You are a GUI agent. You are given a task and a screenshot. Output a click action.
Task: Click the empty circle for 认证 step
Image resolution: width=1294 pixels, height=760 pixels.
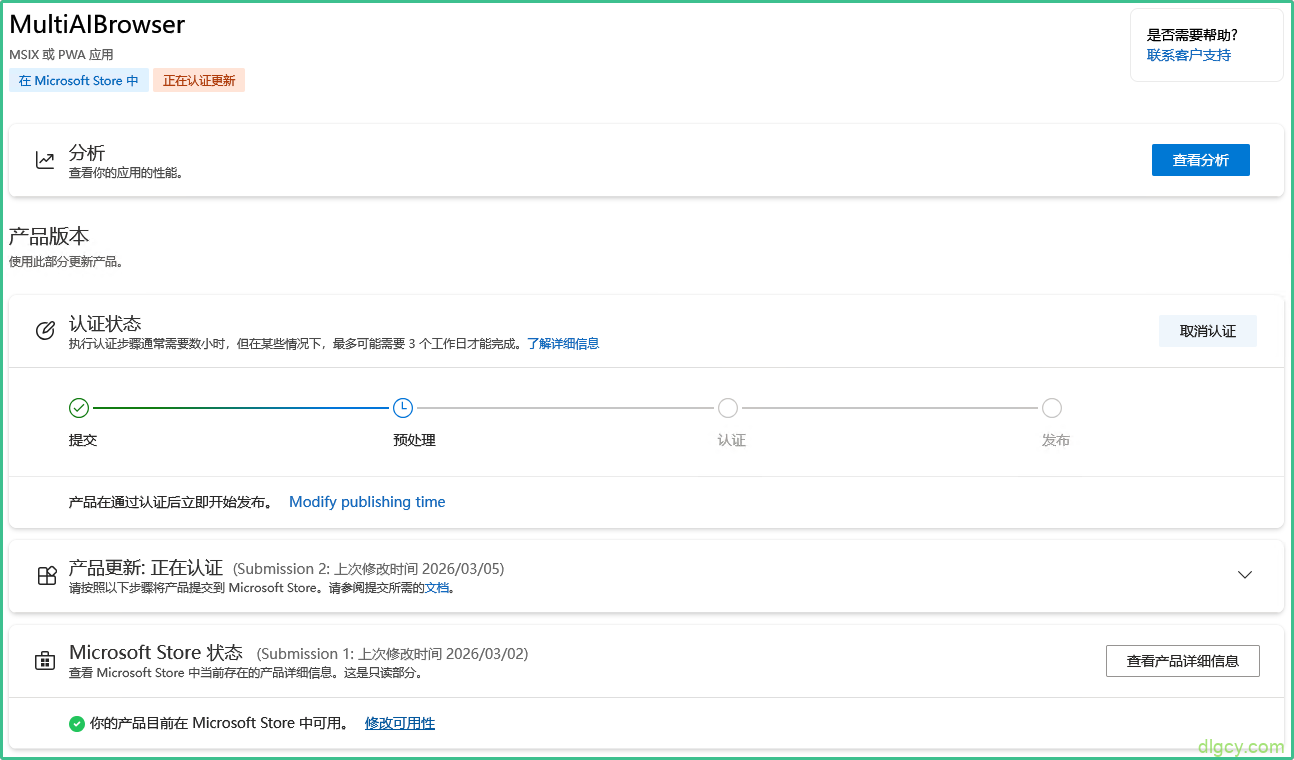[x=728, y=408]
